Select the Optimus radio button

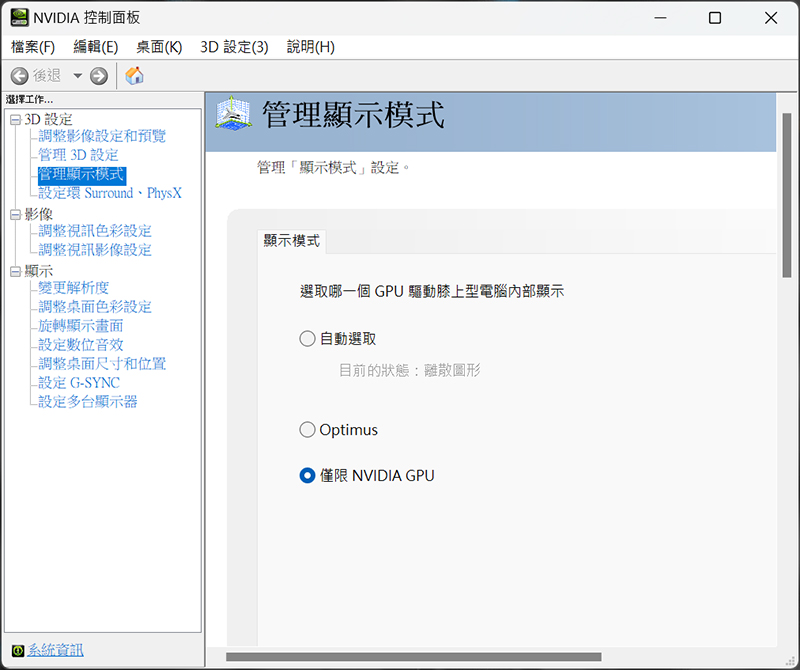point(307,430)
